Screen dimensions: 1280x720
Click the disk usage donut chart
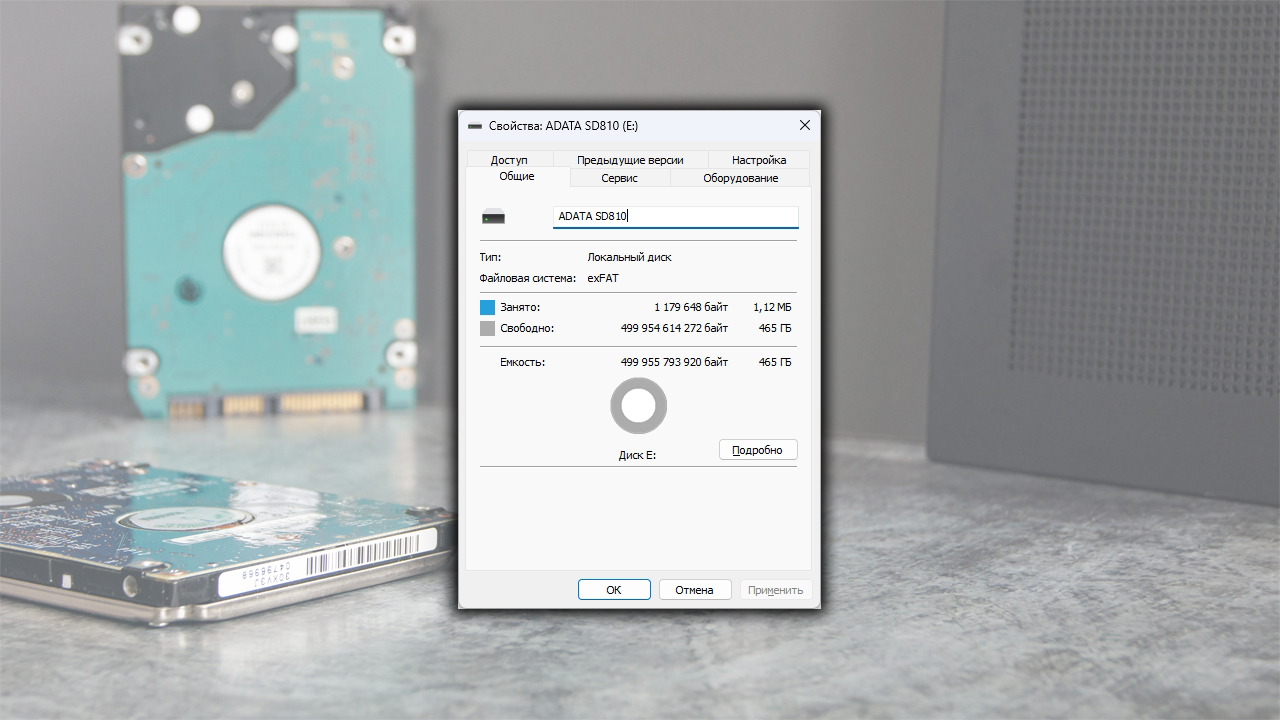pyautogui.click(x=638, y=406)
